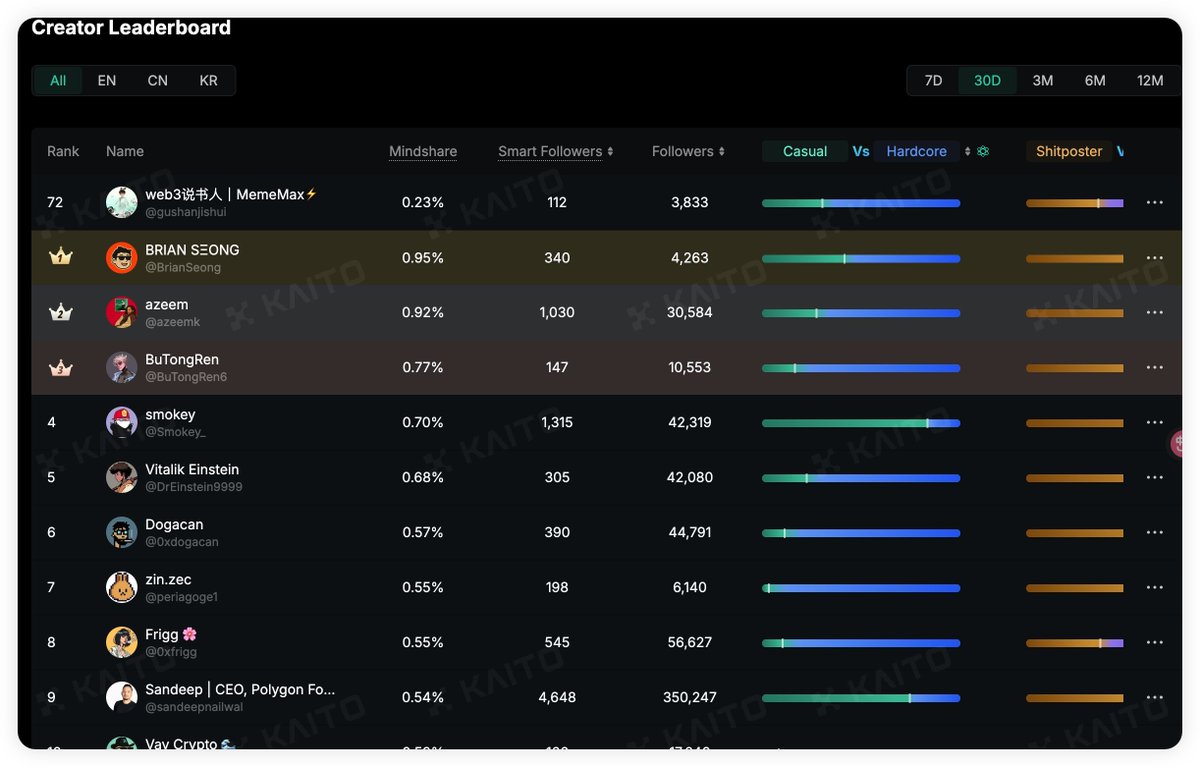The width and height of the screenshot is (1200, 767).
Task: Click the 0.95% mindshare value
Action: [423, 257]
